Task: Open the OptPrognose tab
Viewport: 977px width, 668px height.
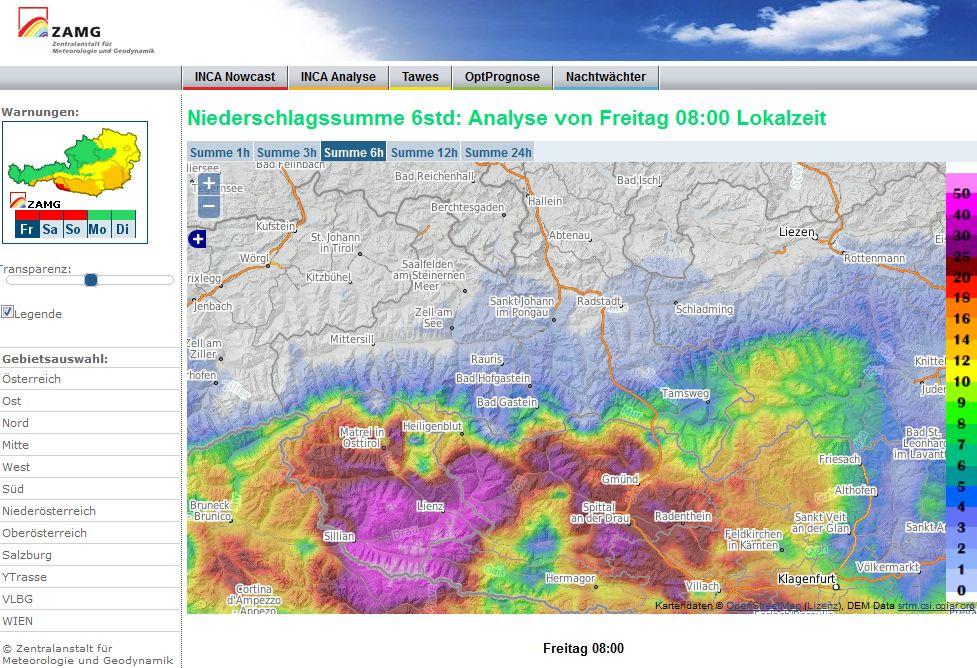Action: coord(502,77)
